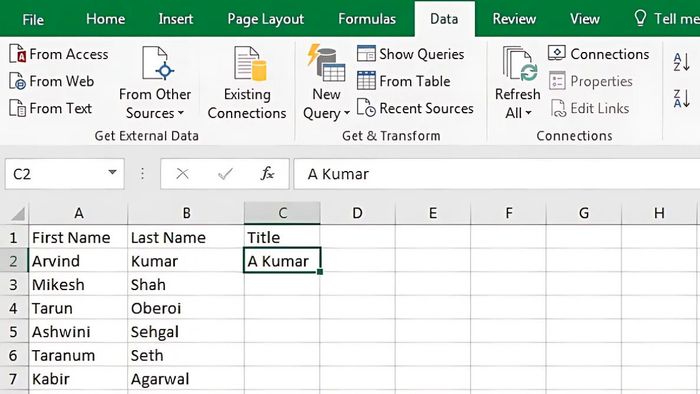The width and height of the screenshot is (700, 394).
Task: Switch to the View tab
Action: 584,19
